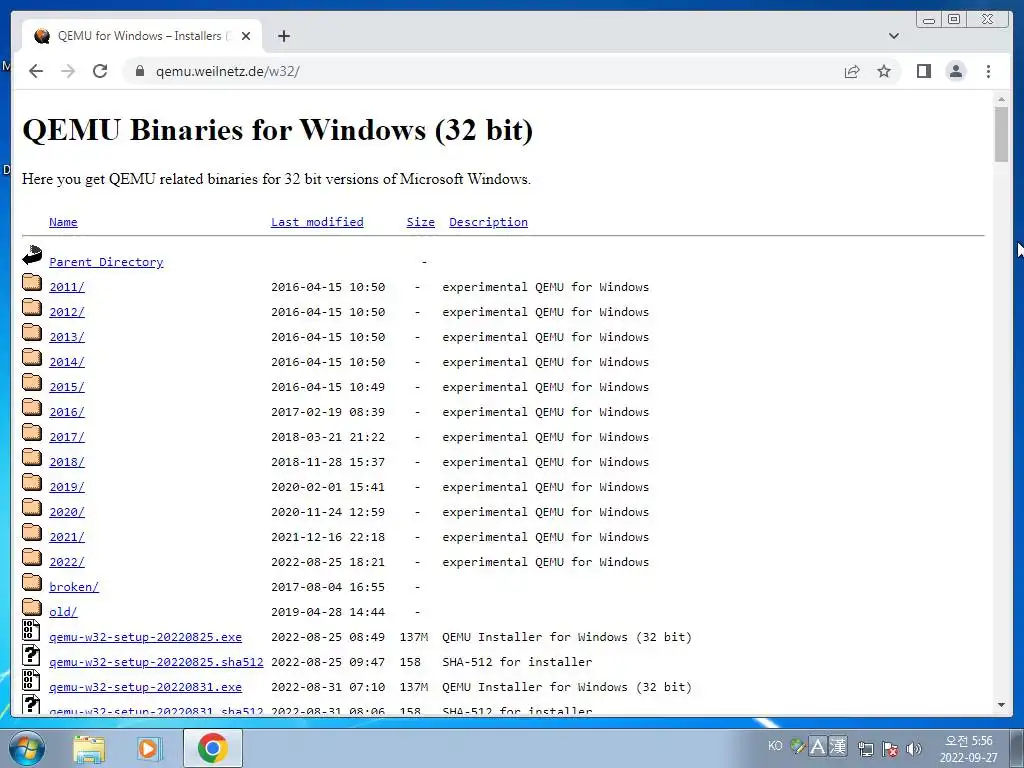Open the 2015/ folder link

[67, 387]
